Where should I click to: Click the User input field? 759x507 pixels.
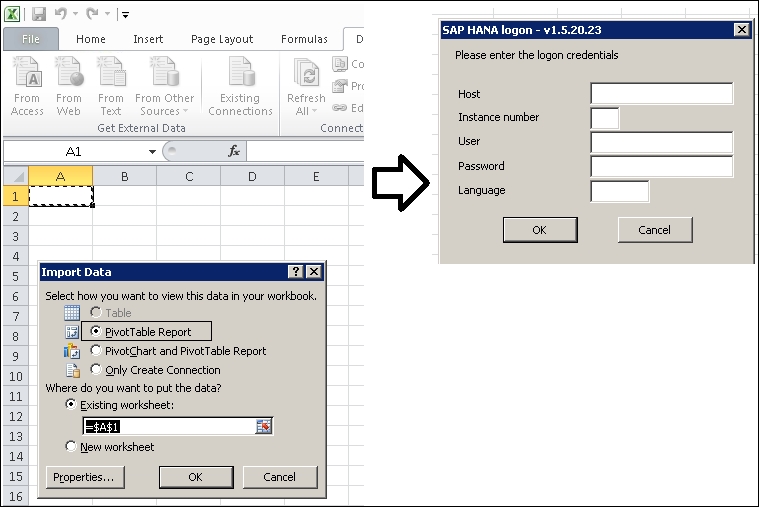[662, 142]
